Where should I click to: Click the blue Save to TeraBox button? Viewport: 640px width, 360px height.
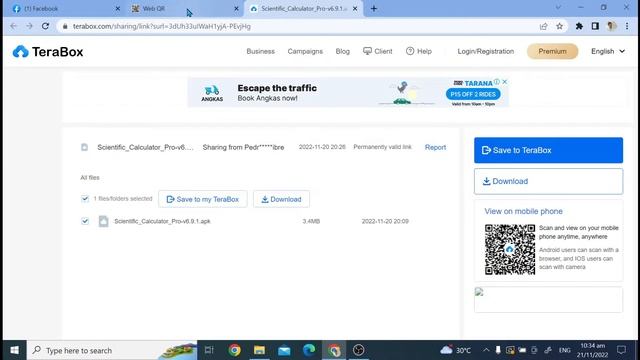[x=548, y=150]
